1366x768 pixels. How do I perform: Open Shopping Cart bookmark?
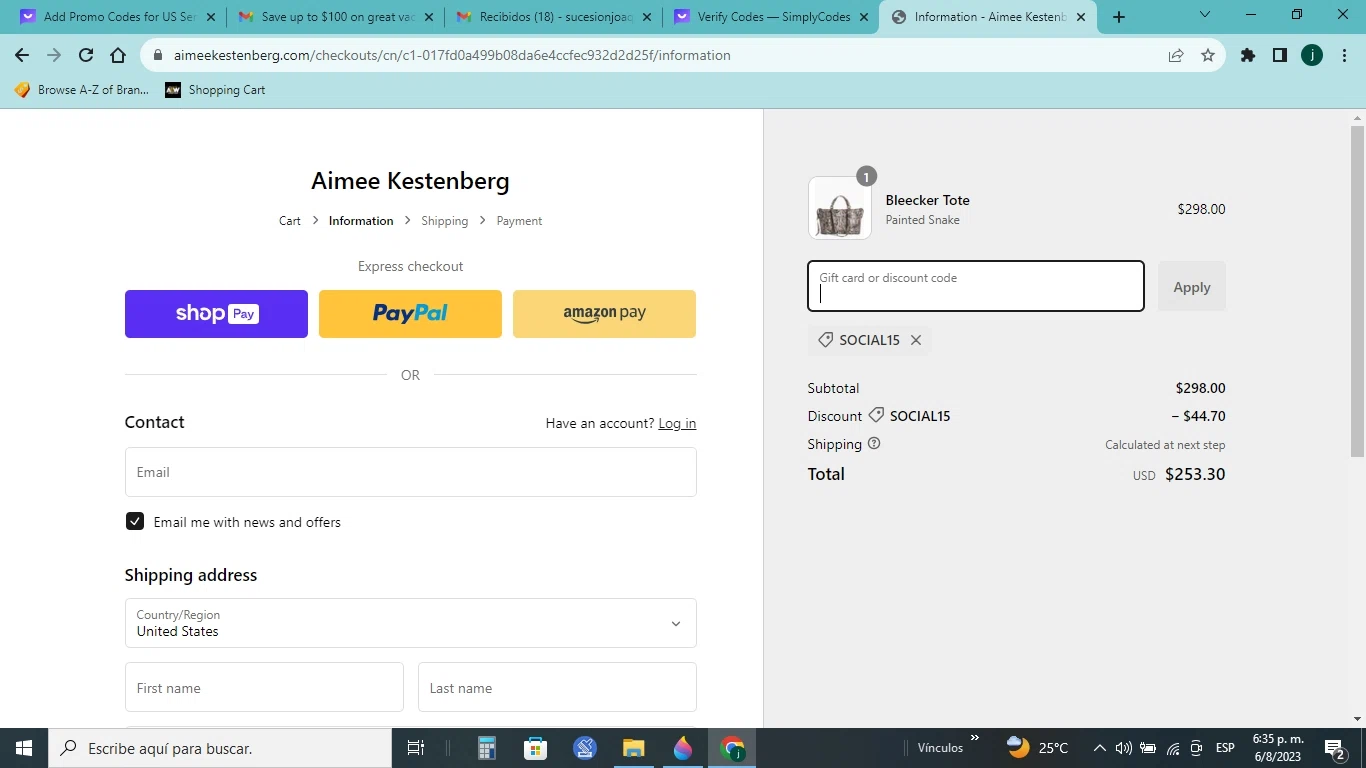coord(216,90)
